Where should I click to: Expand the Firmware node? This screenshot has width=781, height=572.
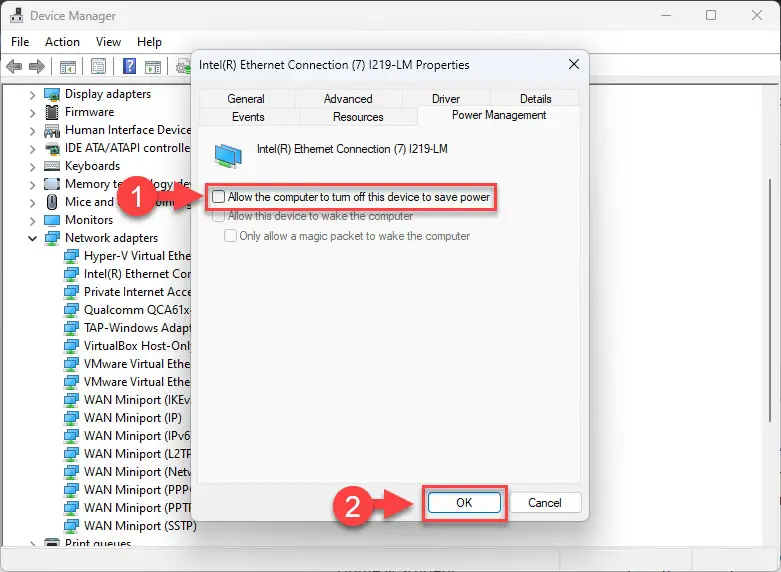click(32, 113)
